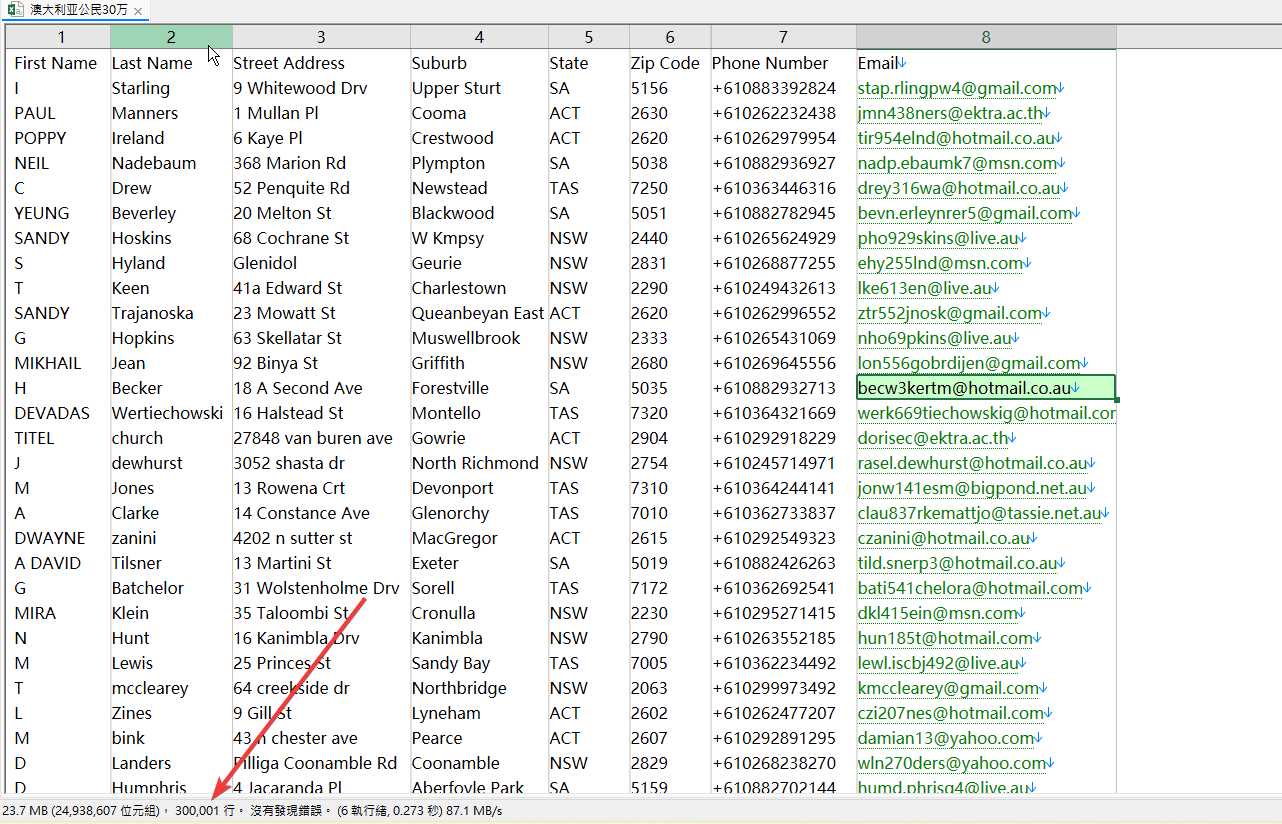Viewport: 1282px width, 824px height.
Task: Click the 300,001 行 row count in status bar
Action: 205,810
